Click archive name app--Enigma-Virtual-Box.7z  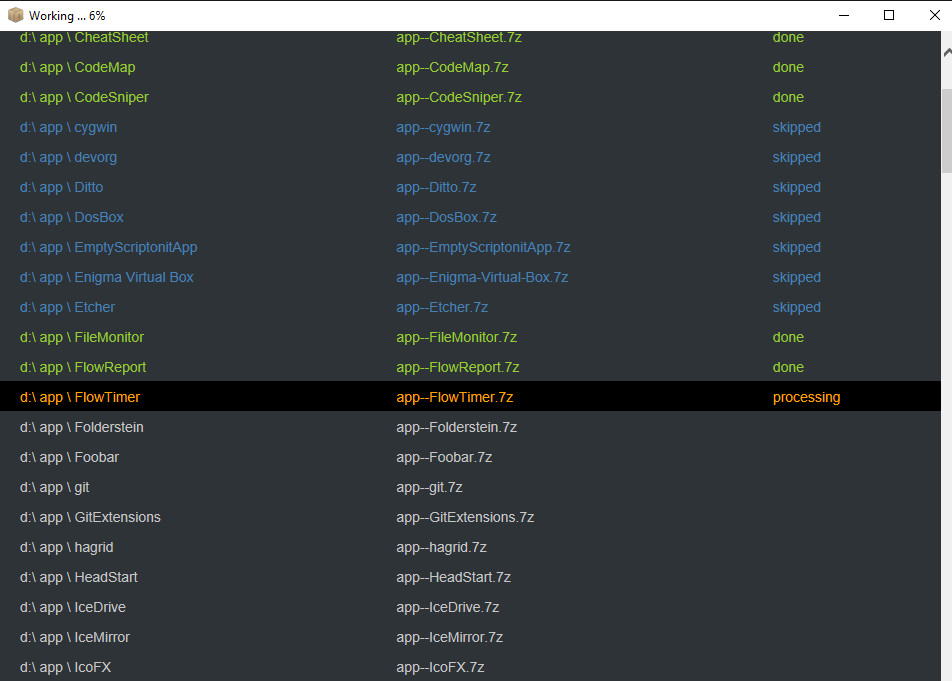[x=482, y=278]
